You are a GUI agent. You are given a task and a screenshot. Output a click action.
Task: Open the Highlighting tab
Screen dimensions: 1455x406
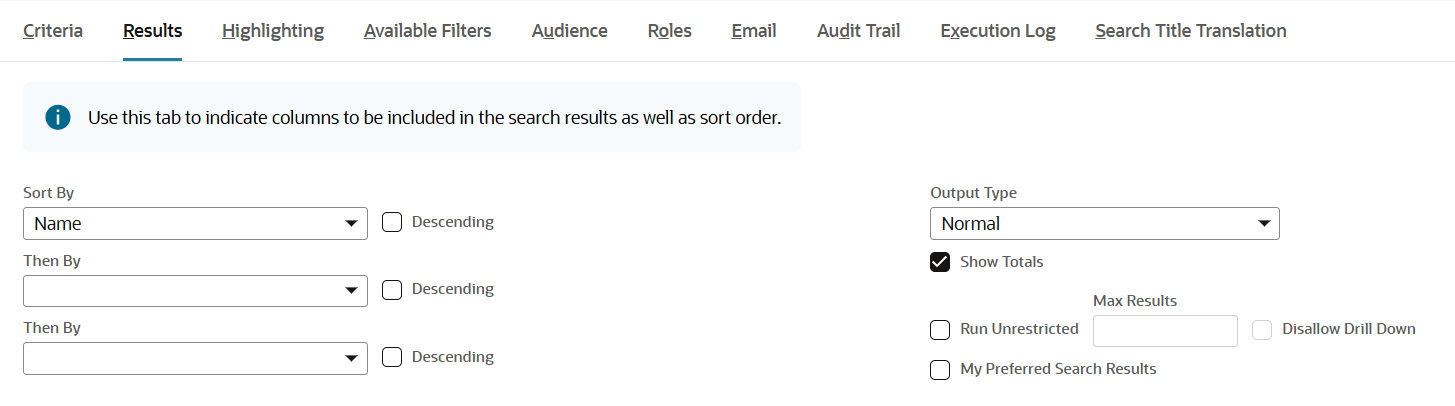[x=273, y=31]
